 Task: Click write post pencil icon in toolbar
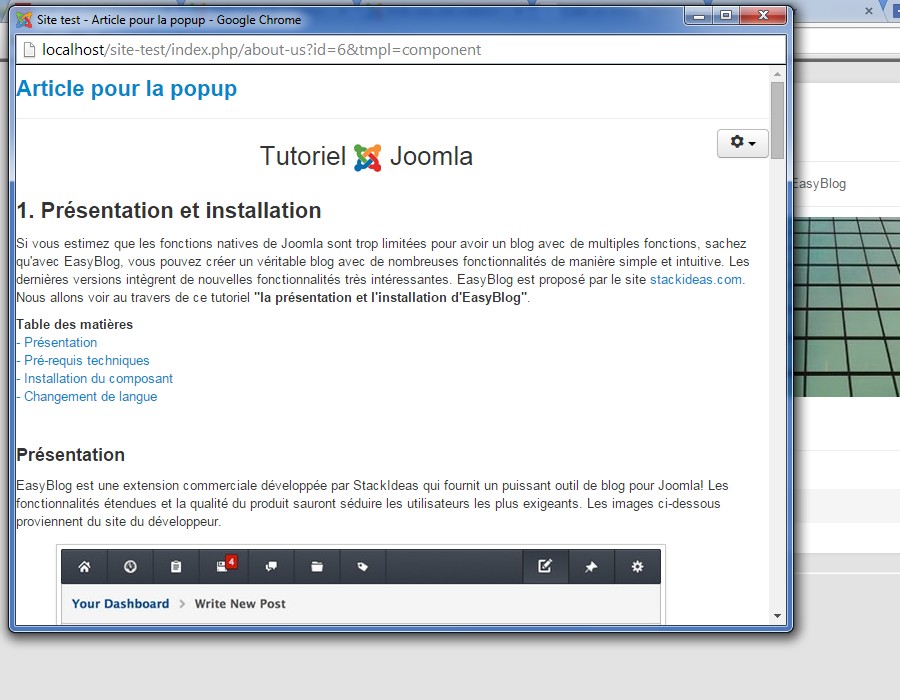(545, 566)
